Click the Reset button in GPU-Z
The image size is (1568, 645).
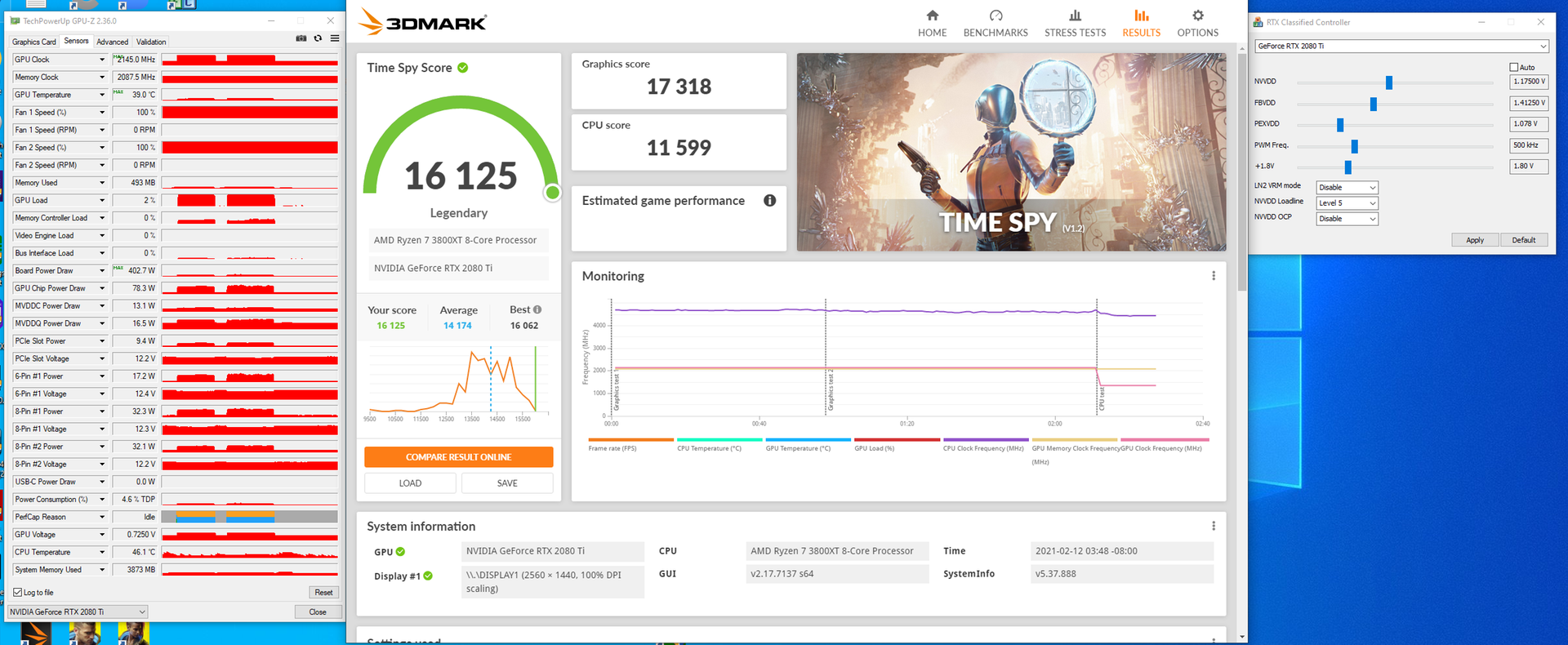coord(323,593)
